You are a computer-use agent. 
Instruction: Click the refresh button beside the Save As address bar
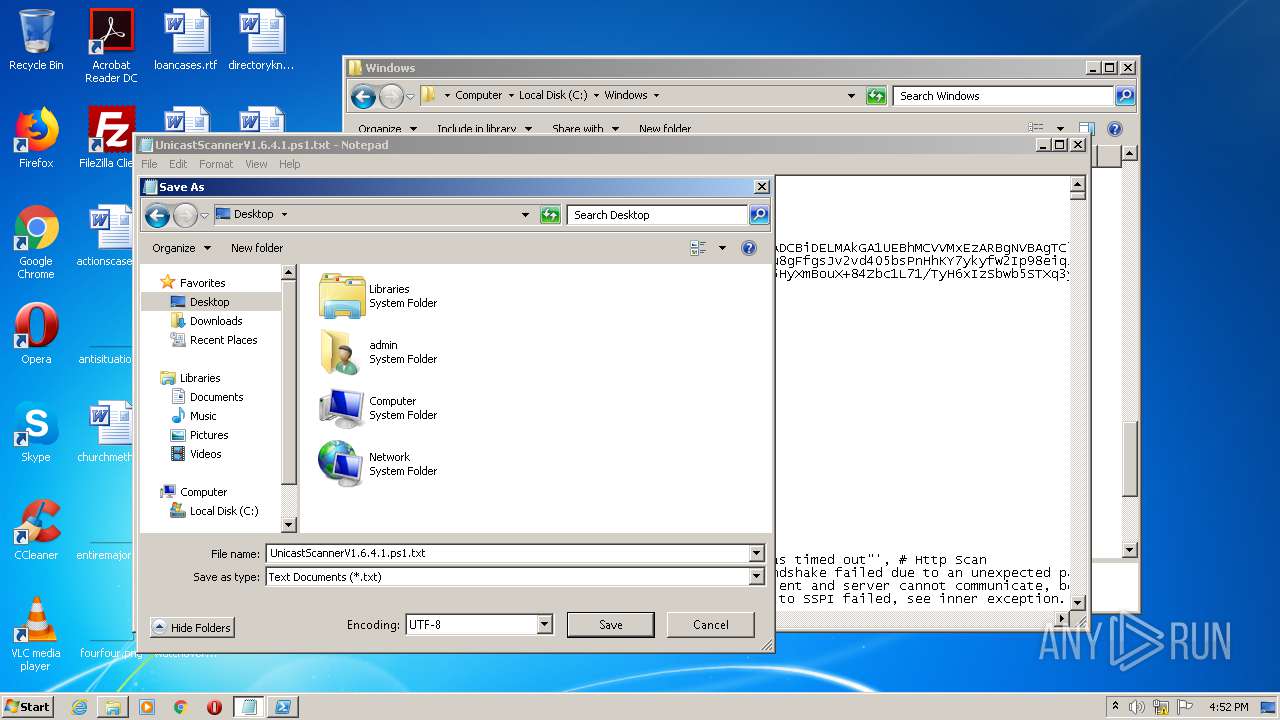click(x=550, y=215)
